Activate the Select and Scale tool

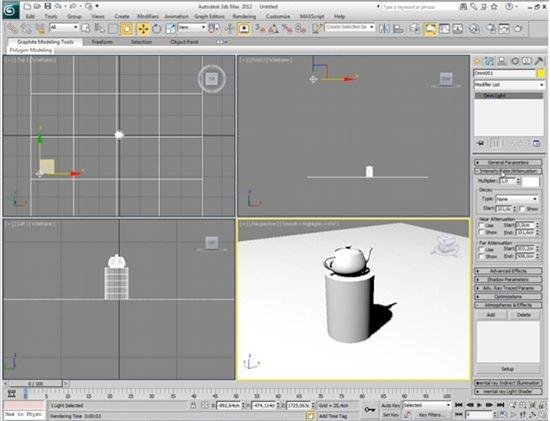(170, 28)
